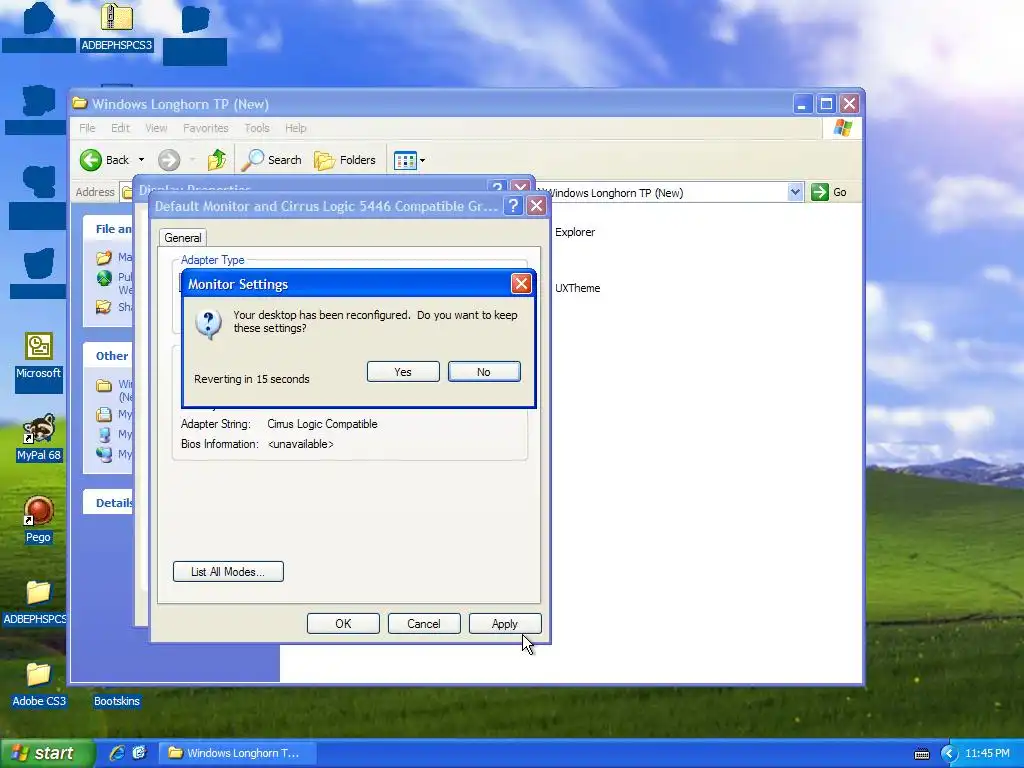Click the Back arrow icon in Explorer
Image resolution: width=1024 pixels, height=768 pixels.
click(x=91, y=160)
